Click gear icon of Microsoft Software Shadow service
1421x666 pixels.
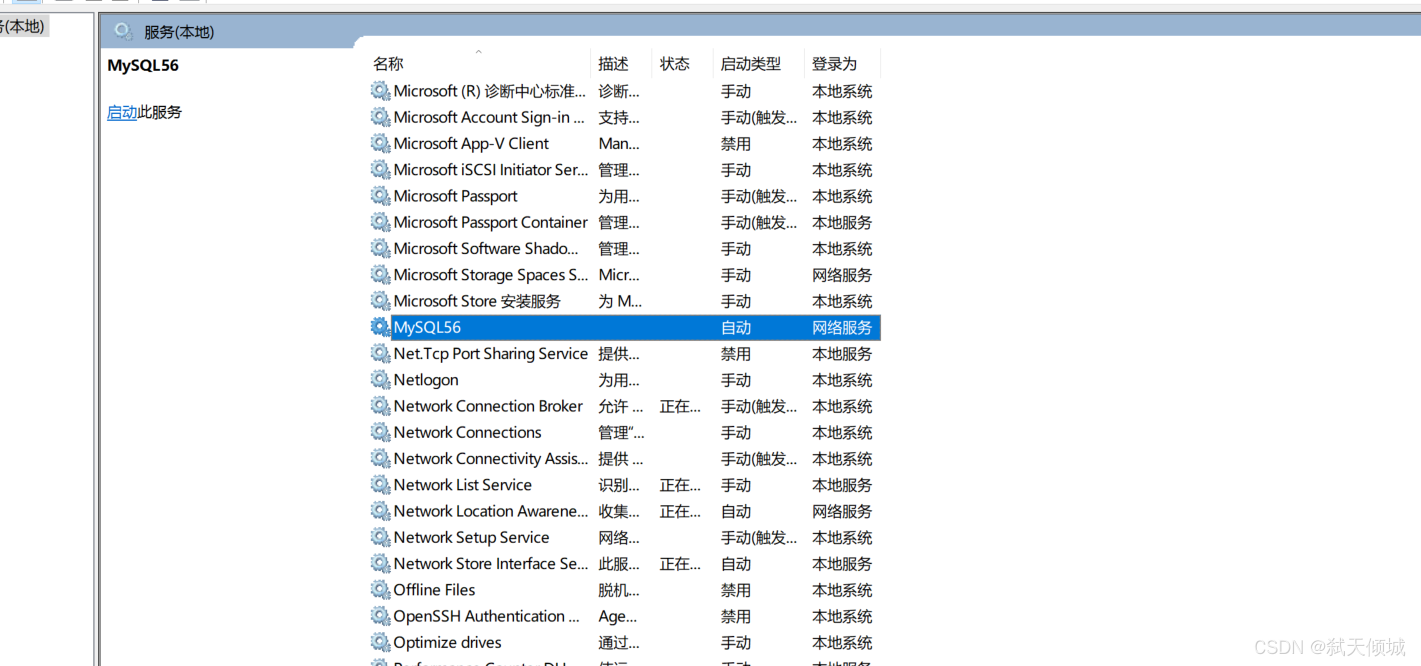click(380, 248)
